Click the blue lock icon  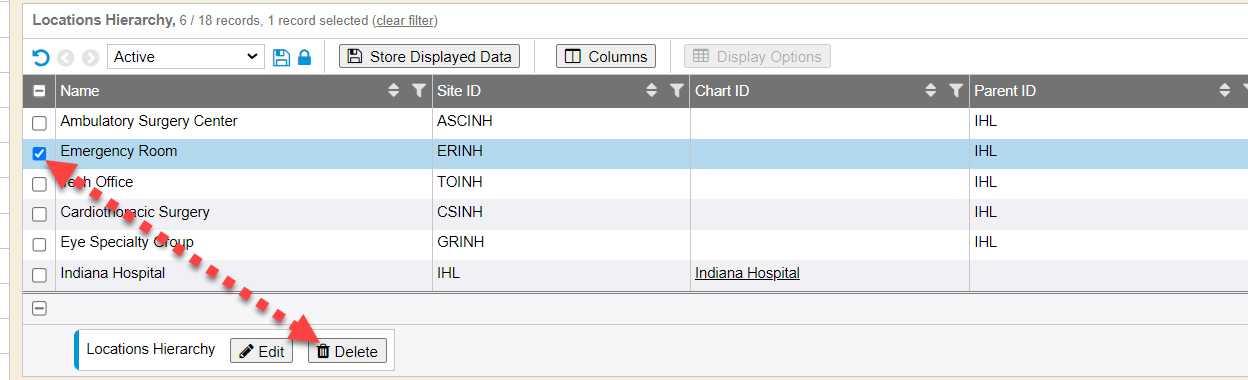[x=304, y=57]
